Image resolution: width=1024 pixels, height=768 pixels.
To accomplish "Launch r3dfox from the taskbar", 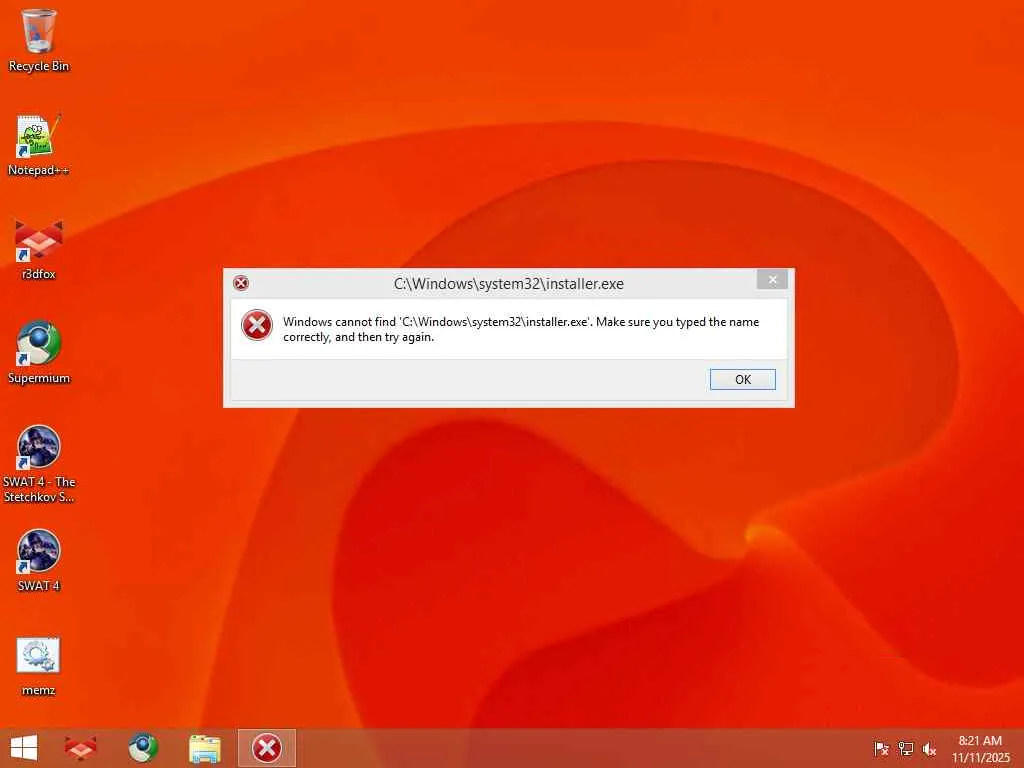I will 80,748.
